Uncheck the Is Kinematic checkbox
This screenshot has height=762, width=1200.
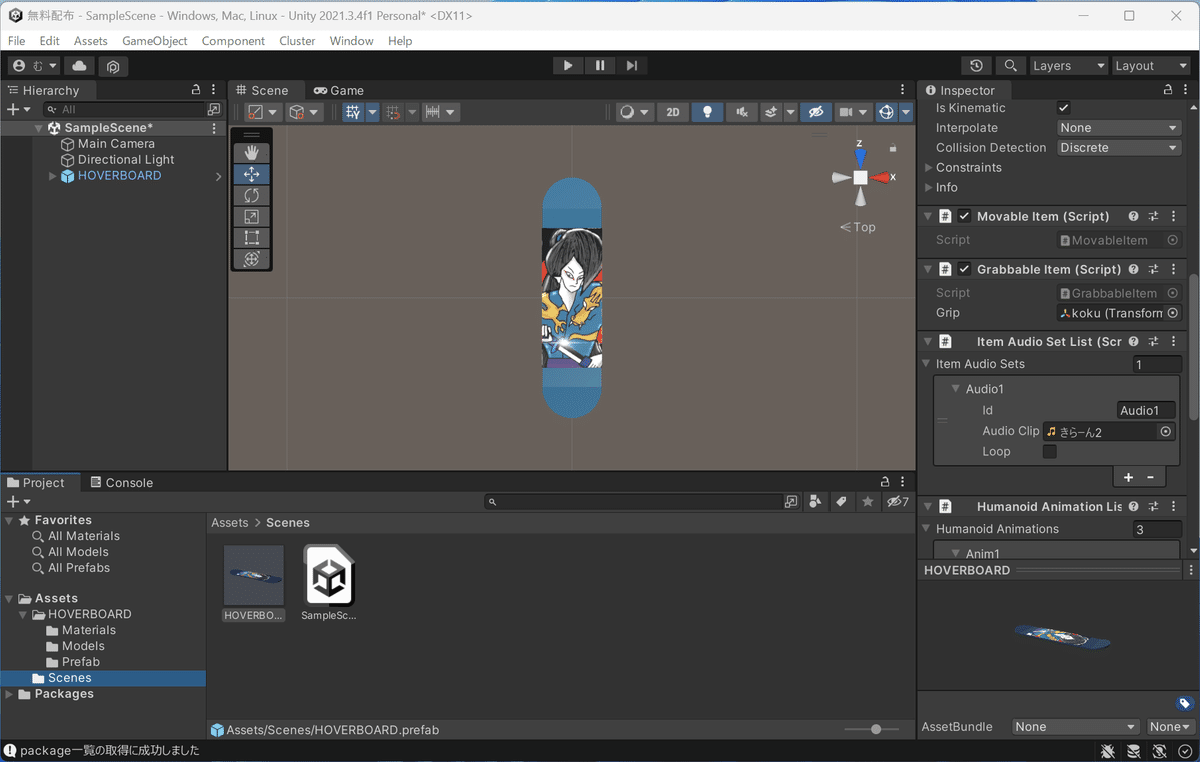[x=1064, y=108]
